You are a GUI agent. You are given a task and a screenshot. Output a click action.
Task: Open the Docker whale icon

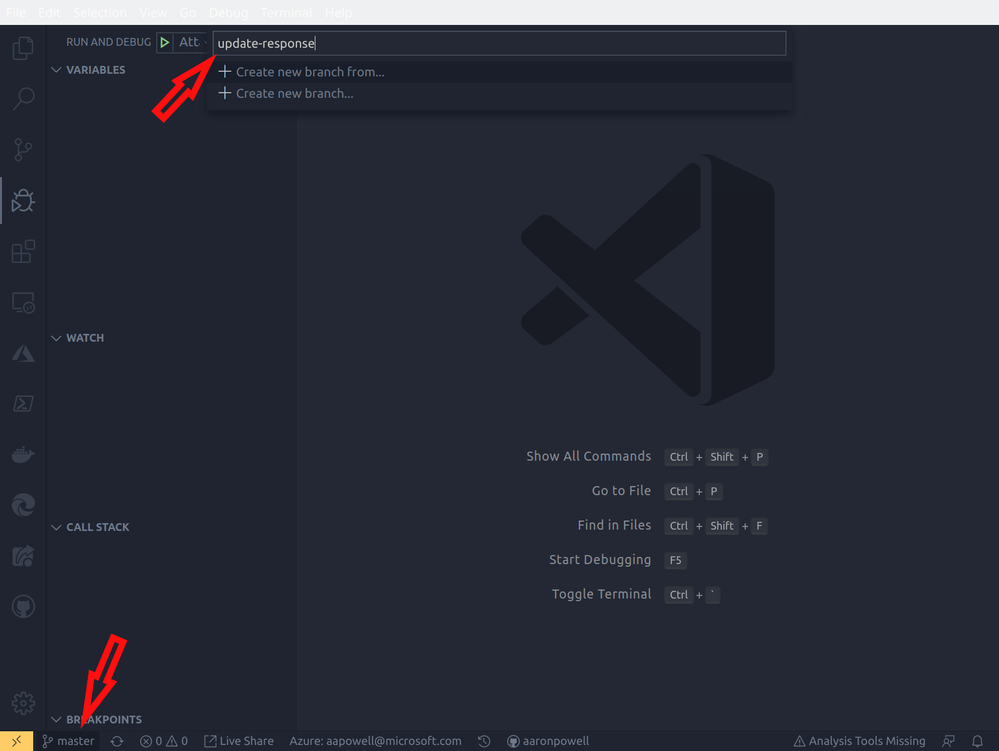23,455
